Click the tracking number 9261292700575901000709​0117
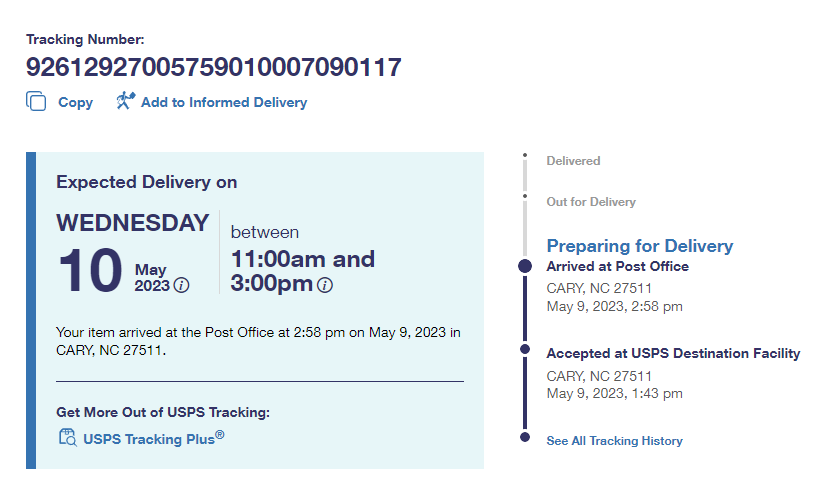This screenshot has height=483, width=824. [214, 68]
